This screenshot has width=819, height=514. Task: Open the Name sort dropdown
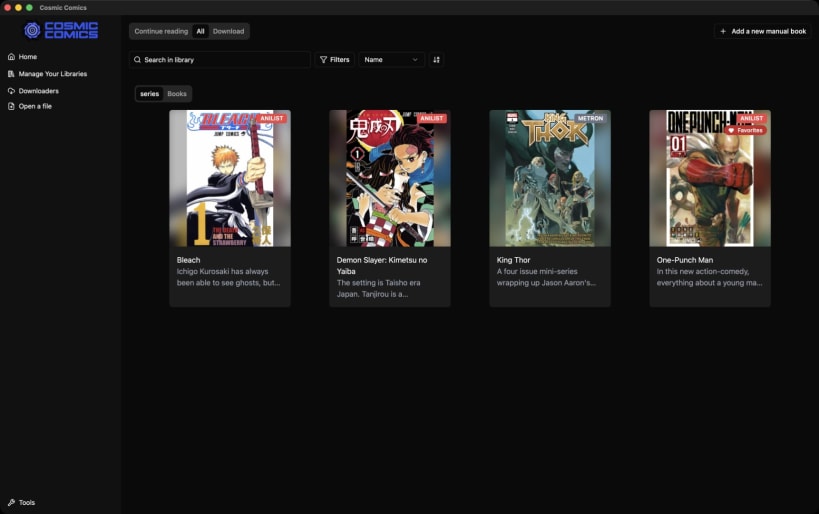pyautogui.click(x=391, y=60)
